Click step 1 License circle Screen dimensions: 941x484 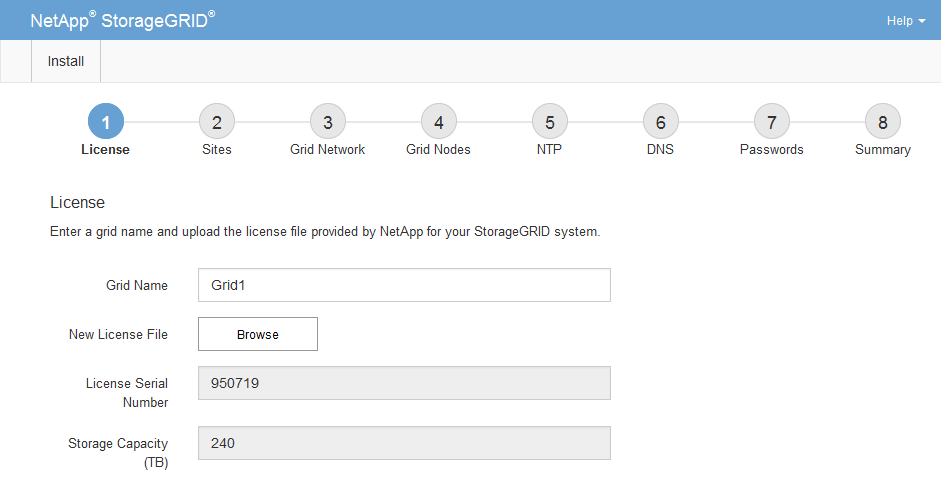(105, 123)
